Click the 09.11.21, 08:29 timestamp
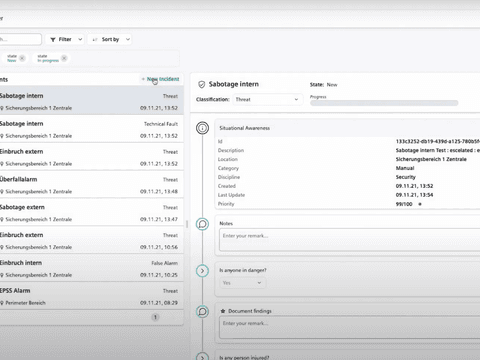This screenshot has width=480, height=360. (x=159, y=303)
